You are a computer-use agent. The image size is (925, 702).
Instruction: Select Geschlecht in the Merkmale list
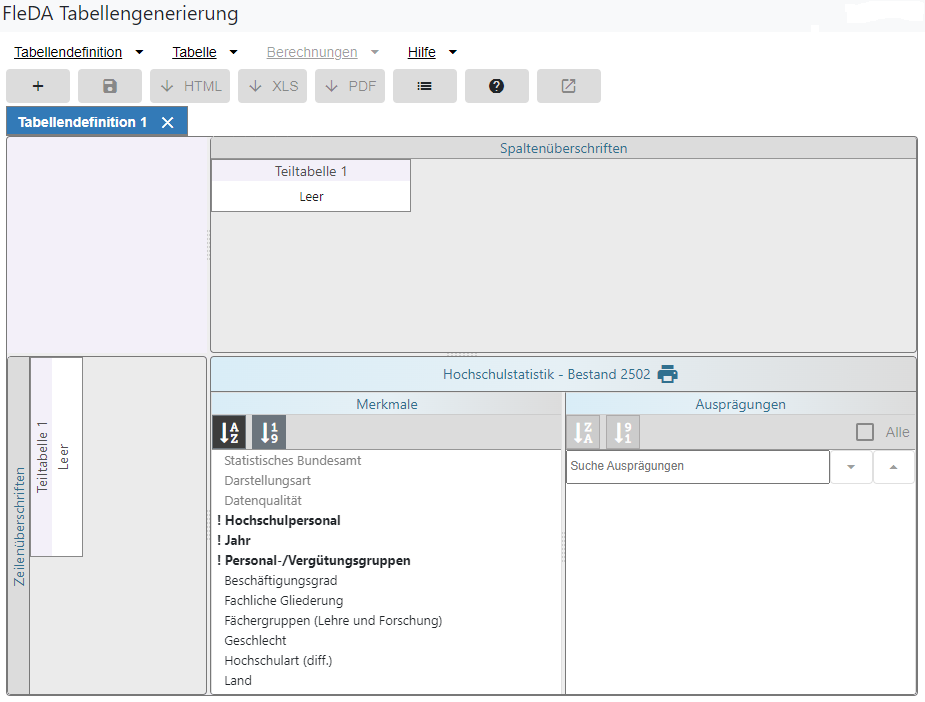(x=255, y=641)
